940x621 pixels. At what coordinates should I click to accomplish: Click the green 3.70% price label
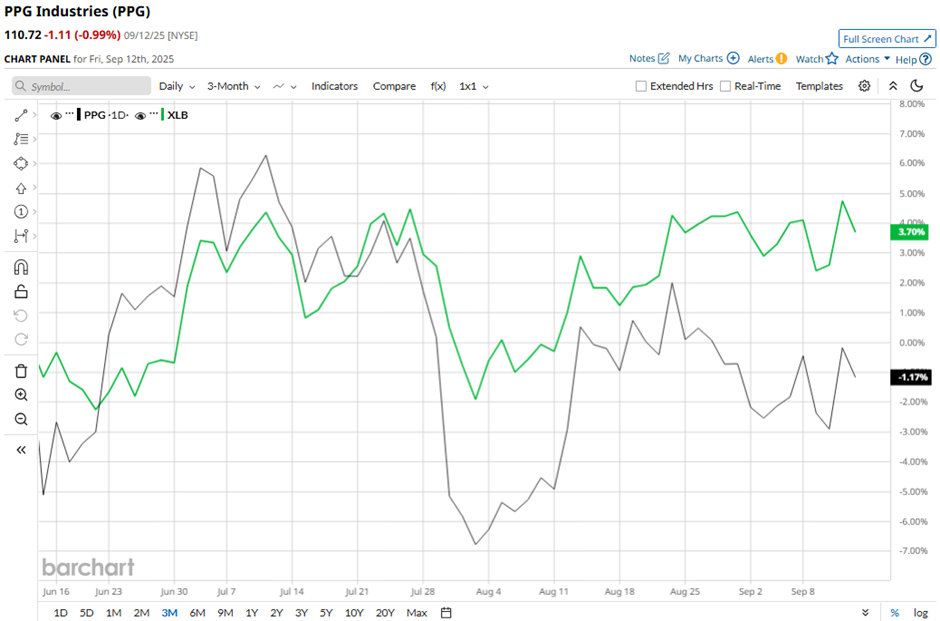click(x=911, y=232)
